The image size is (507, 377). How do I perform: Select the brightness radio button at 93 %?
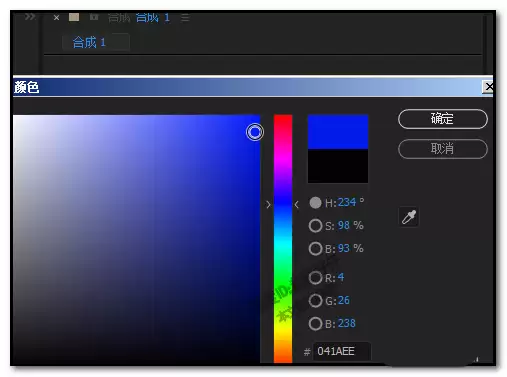pos(315,249)
